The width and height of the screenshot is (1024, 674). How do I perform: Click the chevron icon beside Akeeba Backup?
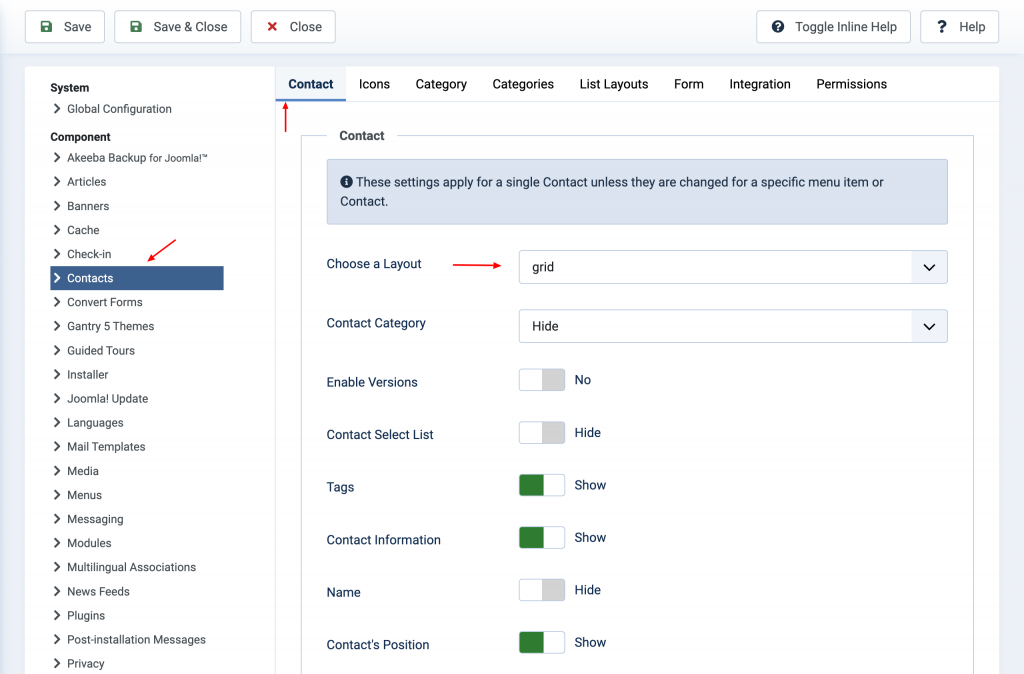pyautogui.click(x=57, y=157)
